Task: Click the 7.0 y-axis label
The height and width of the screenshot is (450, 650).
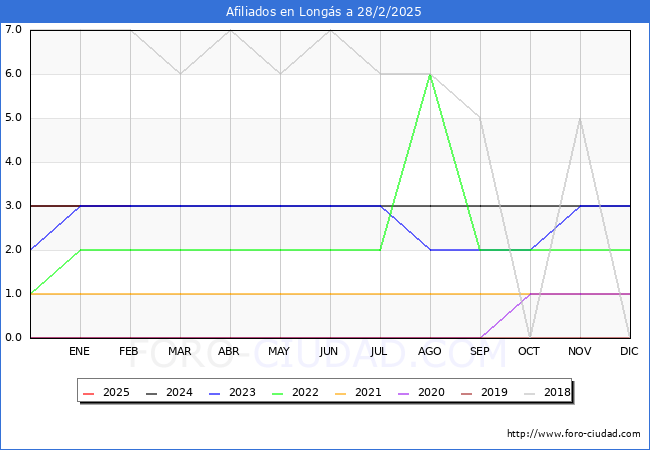Action: pos(13,29)
